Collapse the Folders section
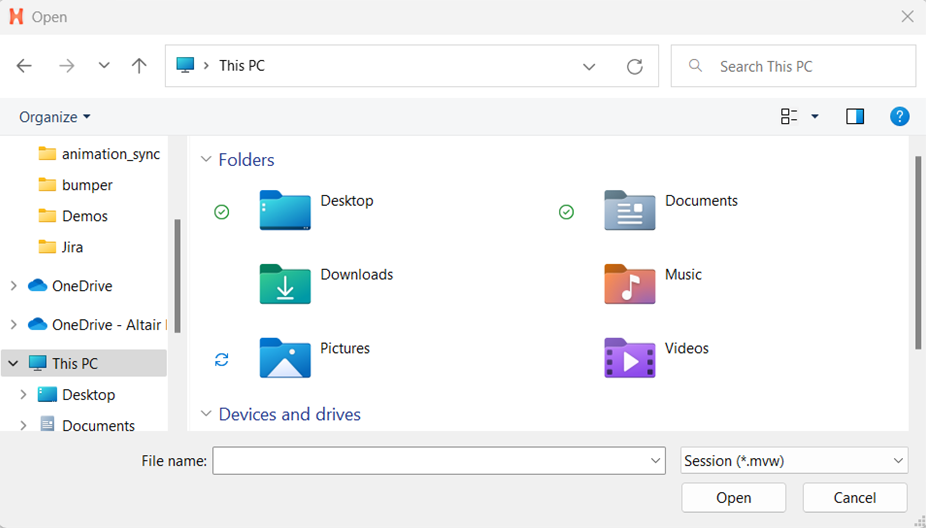This screenshot has width=926, height=528. click(206, 160)
